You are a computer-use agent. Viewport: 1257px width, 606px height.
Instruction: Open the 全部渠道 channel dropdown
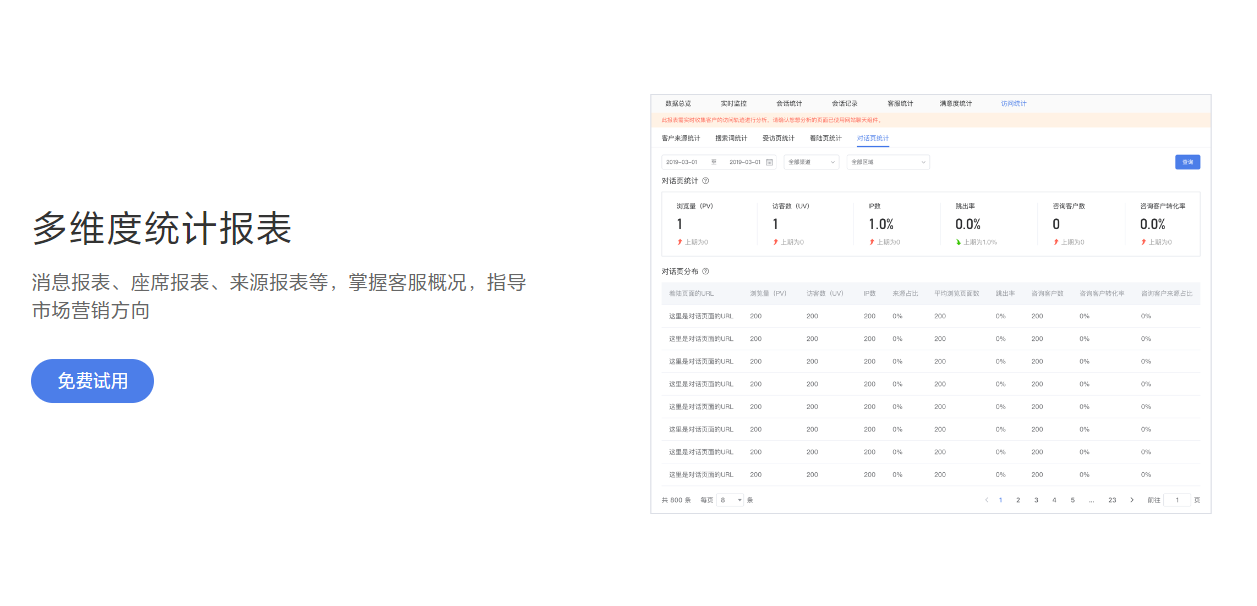point(811,161)
